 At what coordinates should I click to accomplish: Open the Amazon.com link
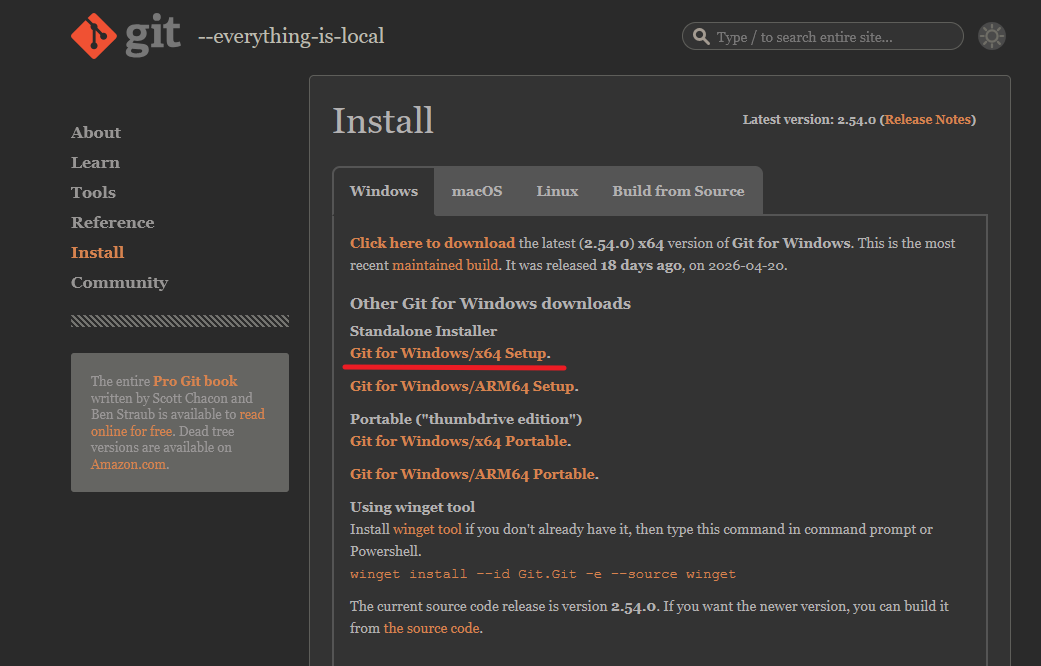coord(128,464)
